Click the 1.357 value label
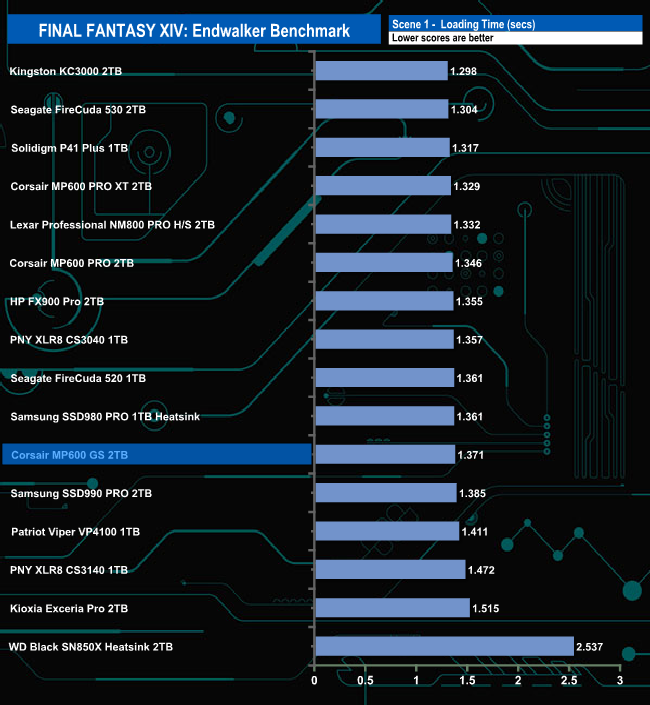650x705 pixels. (x=469, y=339)
